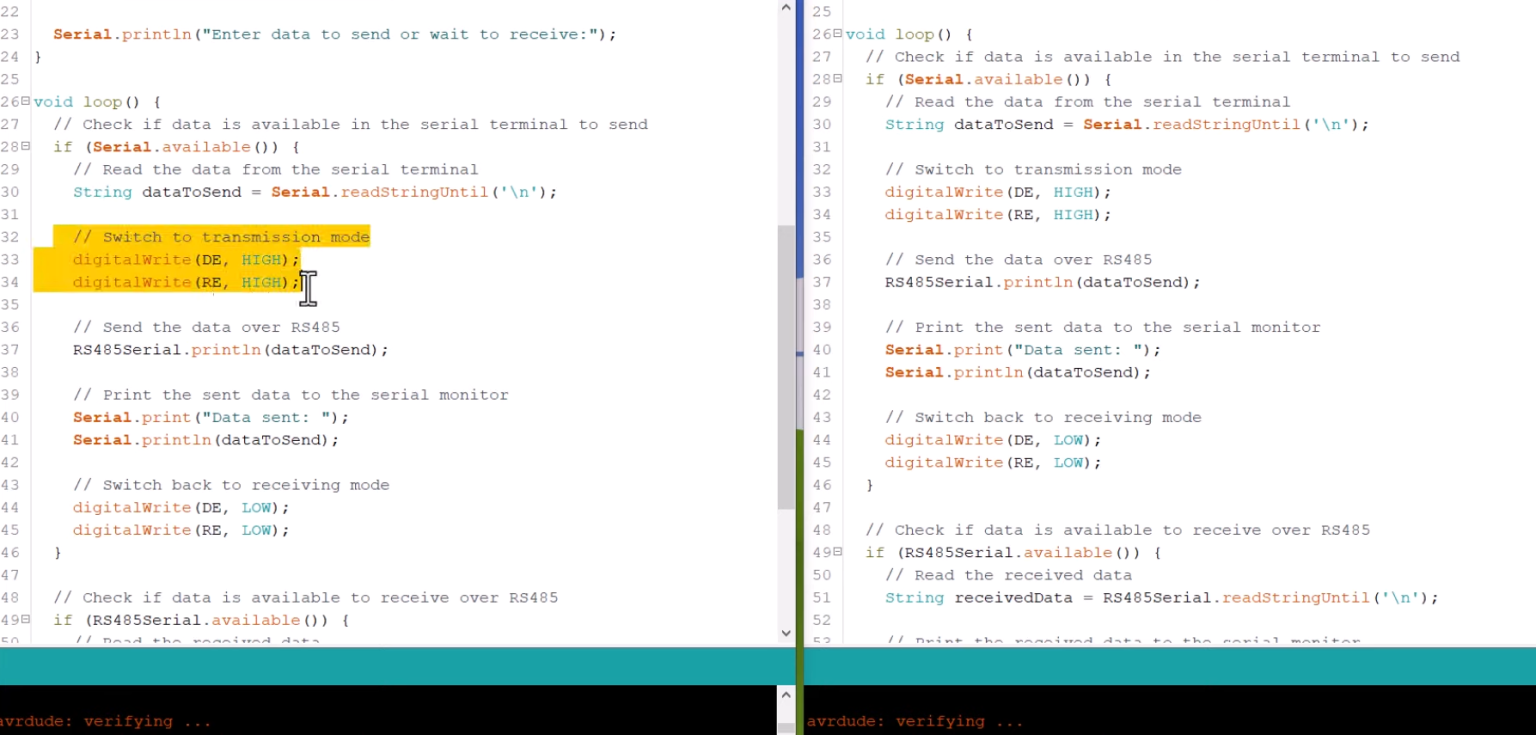Screen dimensions: 1536x735
Task: Collapse the Serial.available() if-block fold at line 28
Action: [x=25, y=146]
